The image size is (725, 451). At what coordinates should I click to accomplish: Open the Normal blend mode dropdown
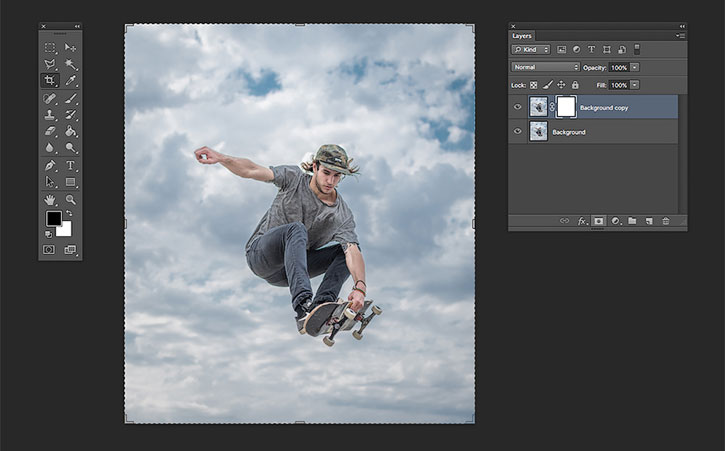[x=545, y=67]
